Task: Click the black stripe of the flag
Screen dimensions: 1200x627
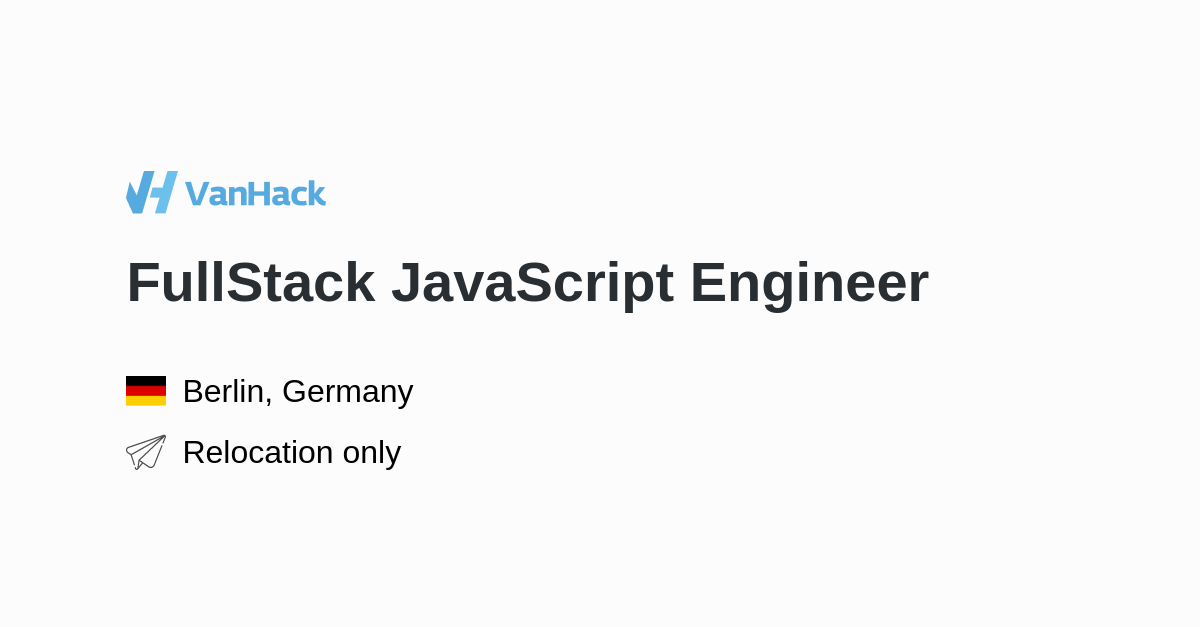Action: click(x=146, y=381)
